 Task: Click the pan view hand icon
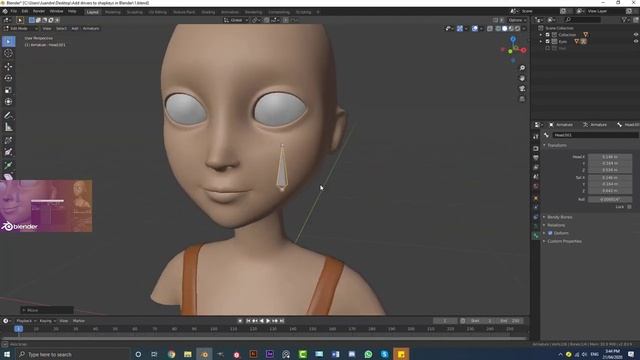click(522, 78)
